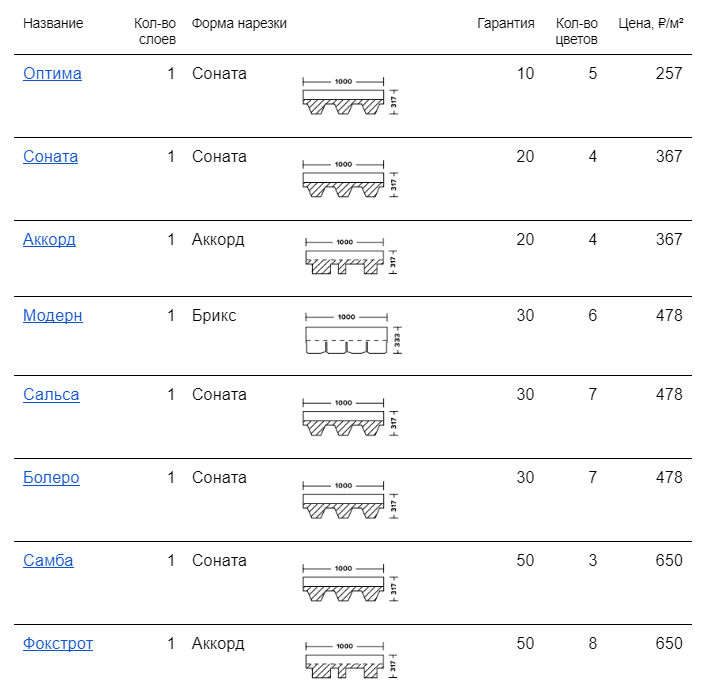Open the Фокстрот product link
Screen dimensions: 713x697
[58, 644]
